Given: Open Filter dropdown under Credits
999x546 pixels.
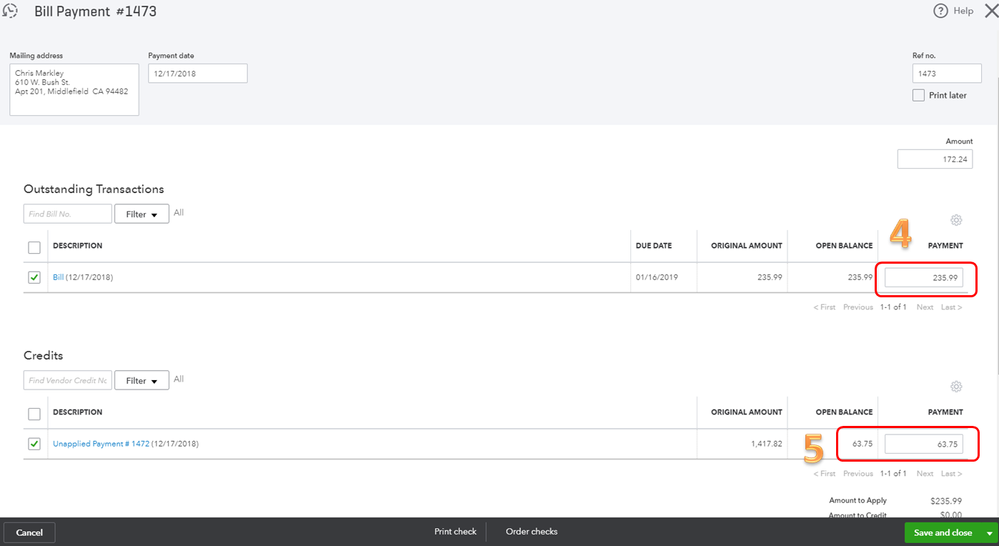Looking at the screenshot, I should [x=141, y=380].
